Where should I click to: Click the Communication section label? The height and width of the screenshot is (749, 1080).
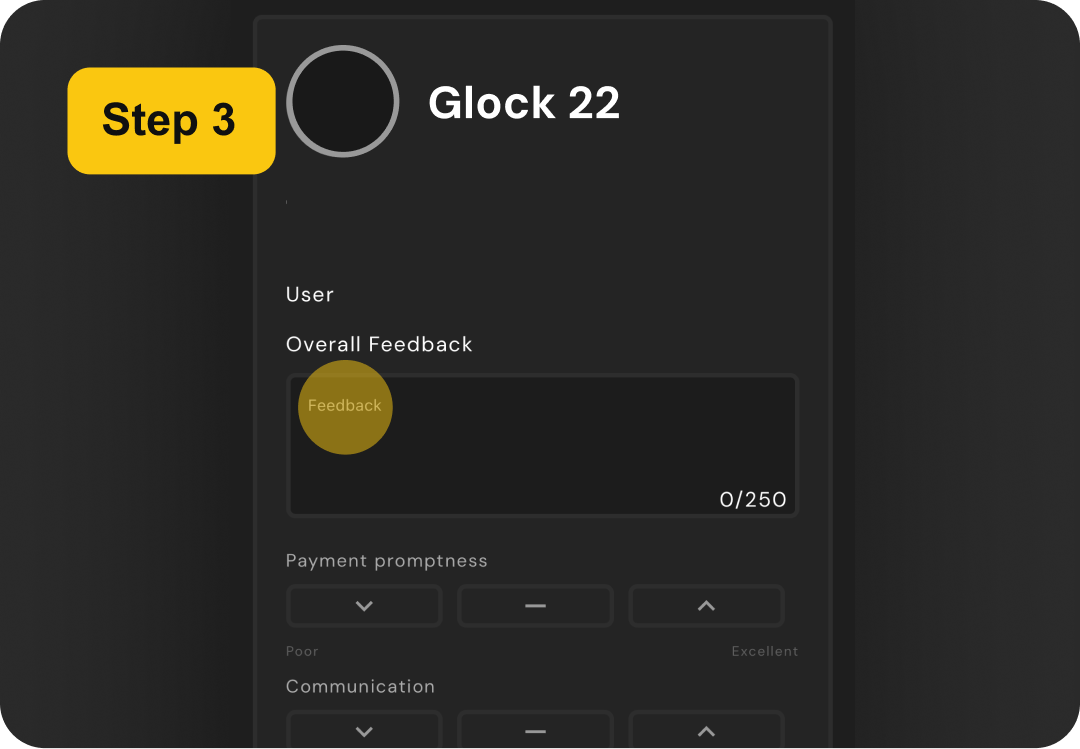(360, 687)
